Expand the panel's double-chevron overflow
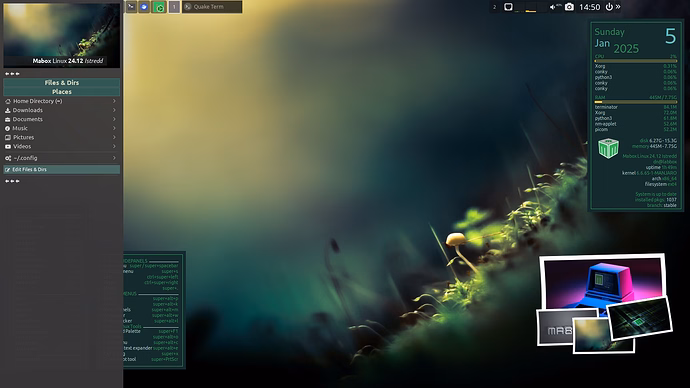The image size is (690, 388). (x=618, y=7)
